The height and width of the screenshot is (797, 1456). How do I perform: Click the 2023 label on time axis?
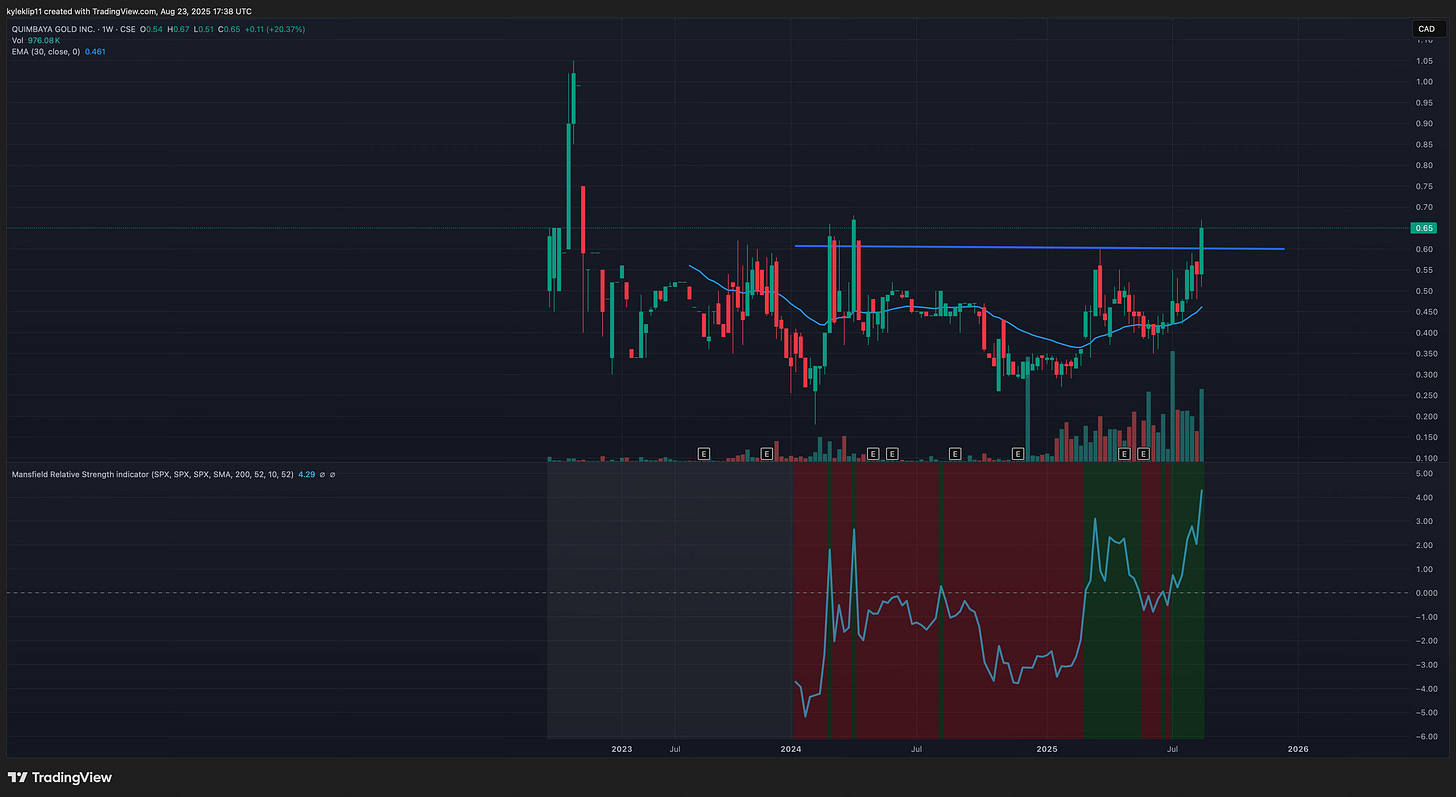(621, 748)
